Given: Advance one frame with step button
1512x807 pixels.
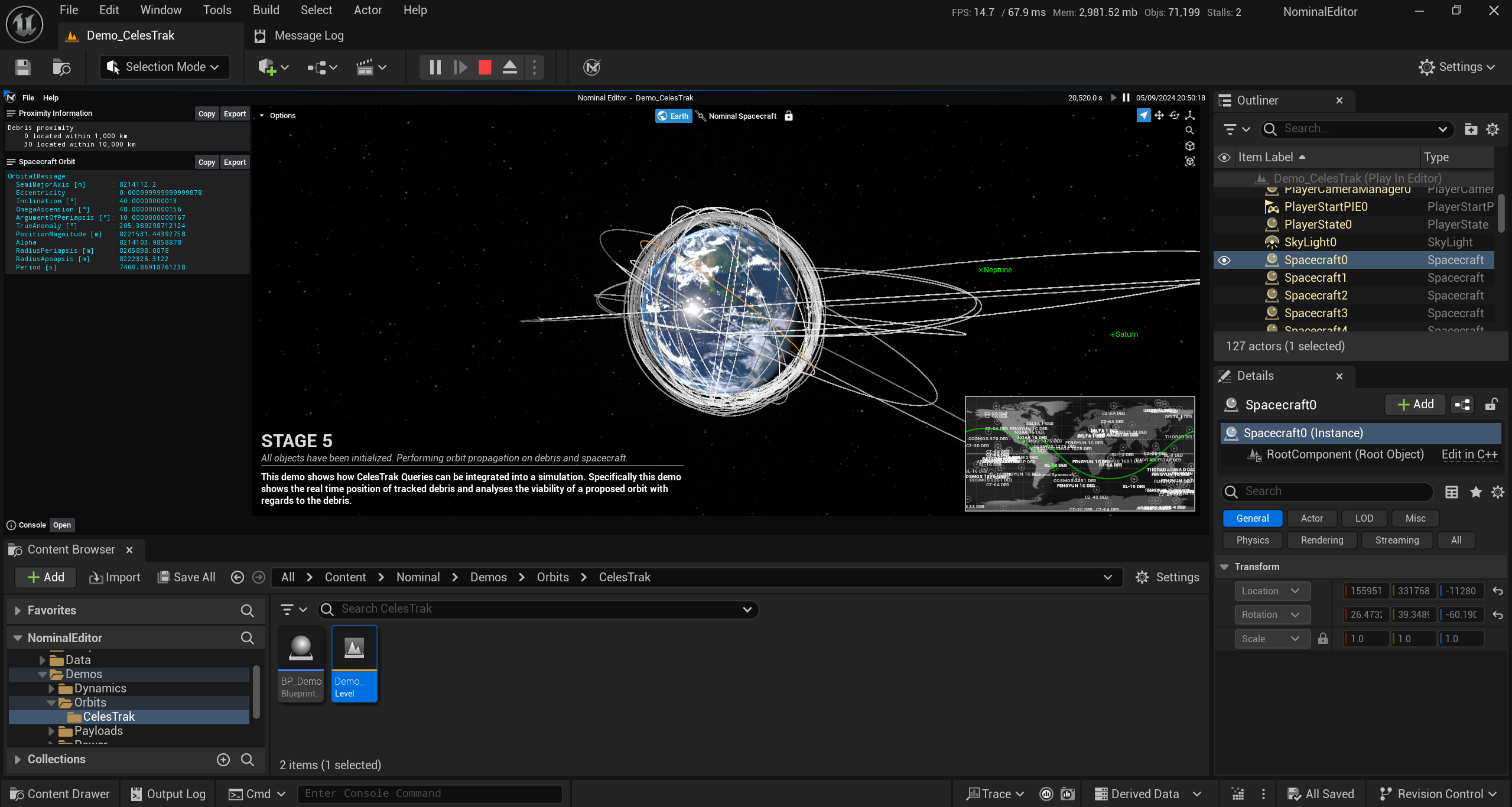Looking at the screenshot, I should [460, 67].
